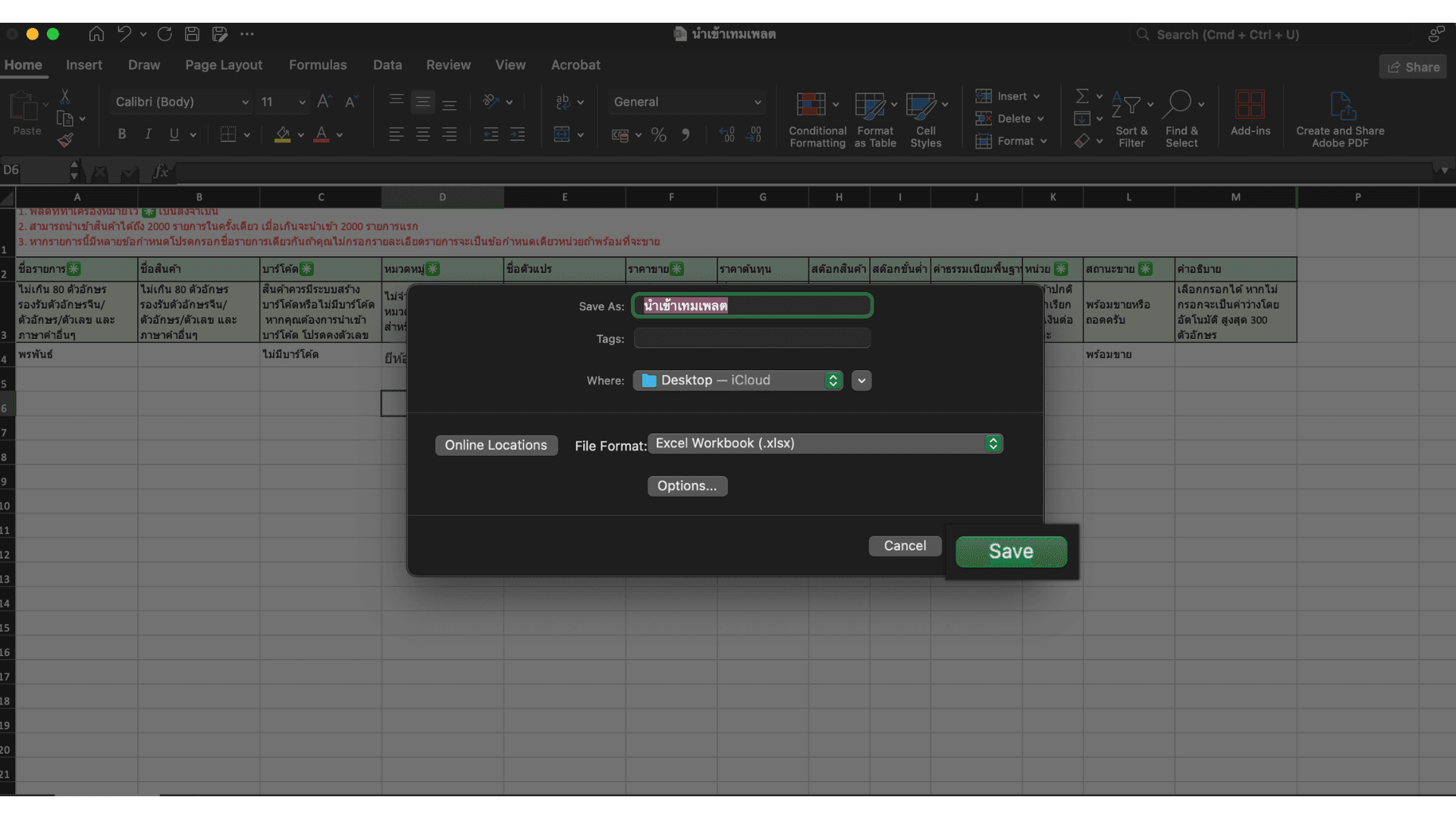Image resolution: width=1456 pixels, height=819 pixels.
Task: Click the Tags input field
Action: coord(752,339)
